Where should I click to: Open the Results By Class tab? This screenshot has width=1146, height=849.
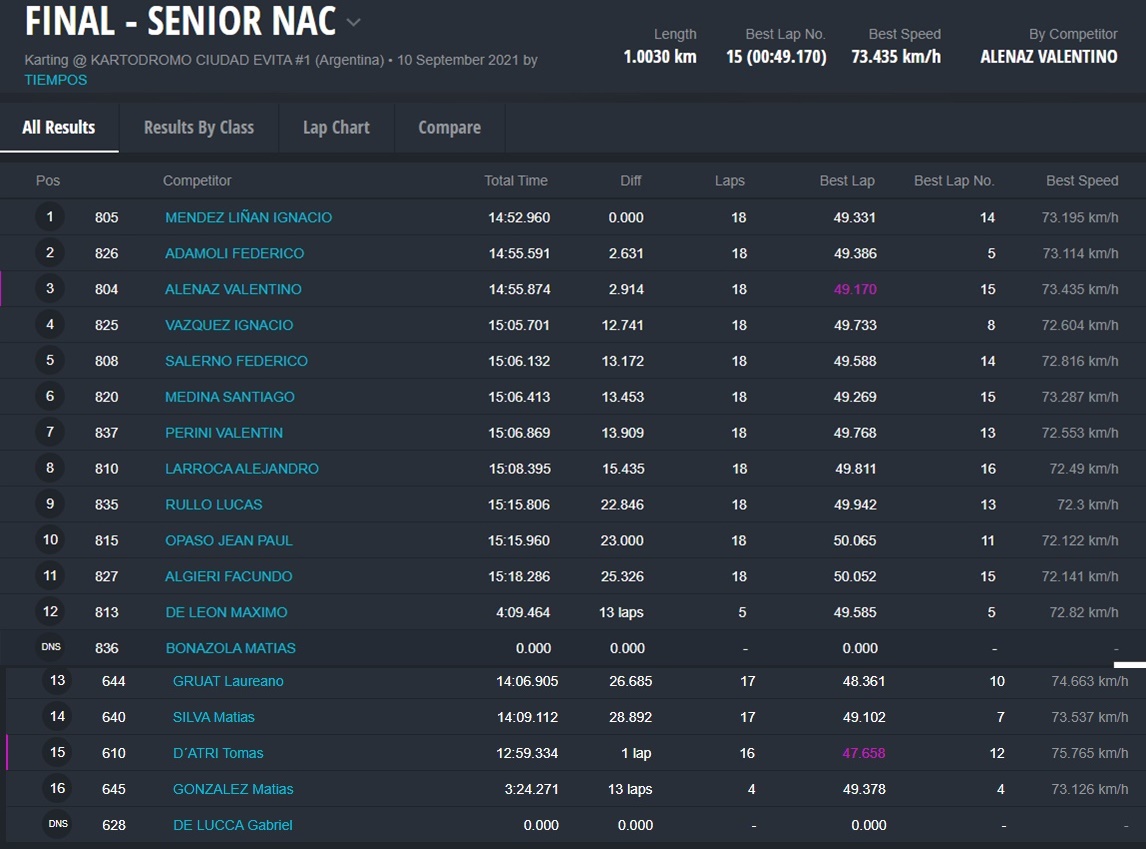point(198,128)
